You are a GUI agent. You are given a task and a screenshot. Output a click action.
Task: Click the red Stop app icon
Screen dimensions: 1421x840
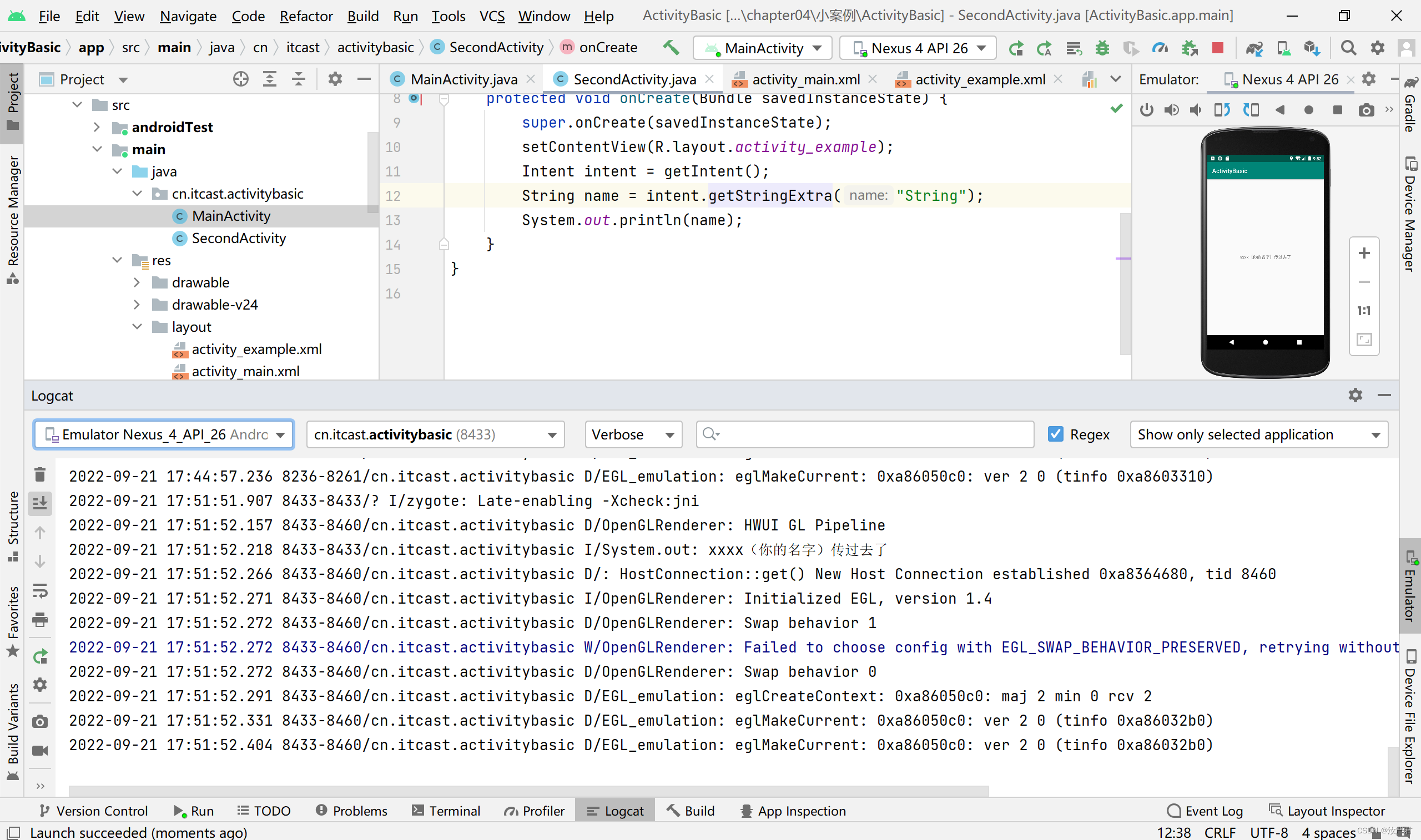[1218, 48]
